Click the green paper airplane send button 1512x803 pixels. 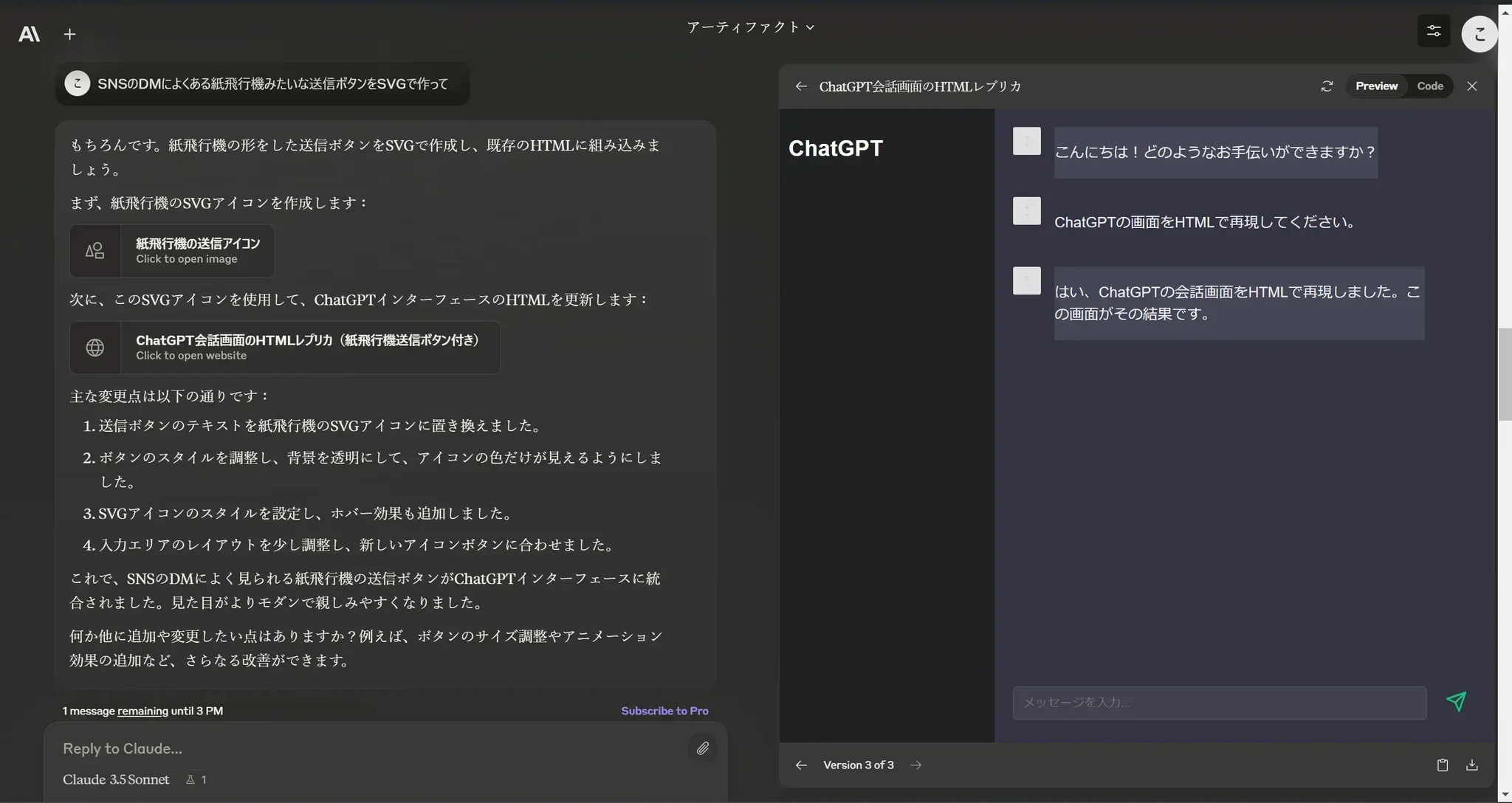(x=1456, y=701)
